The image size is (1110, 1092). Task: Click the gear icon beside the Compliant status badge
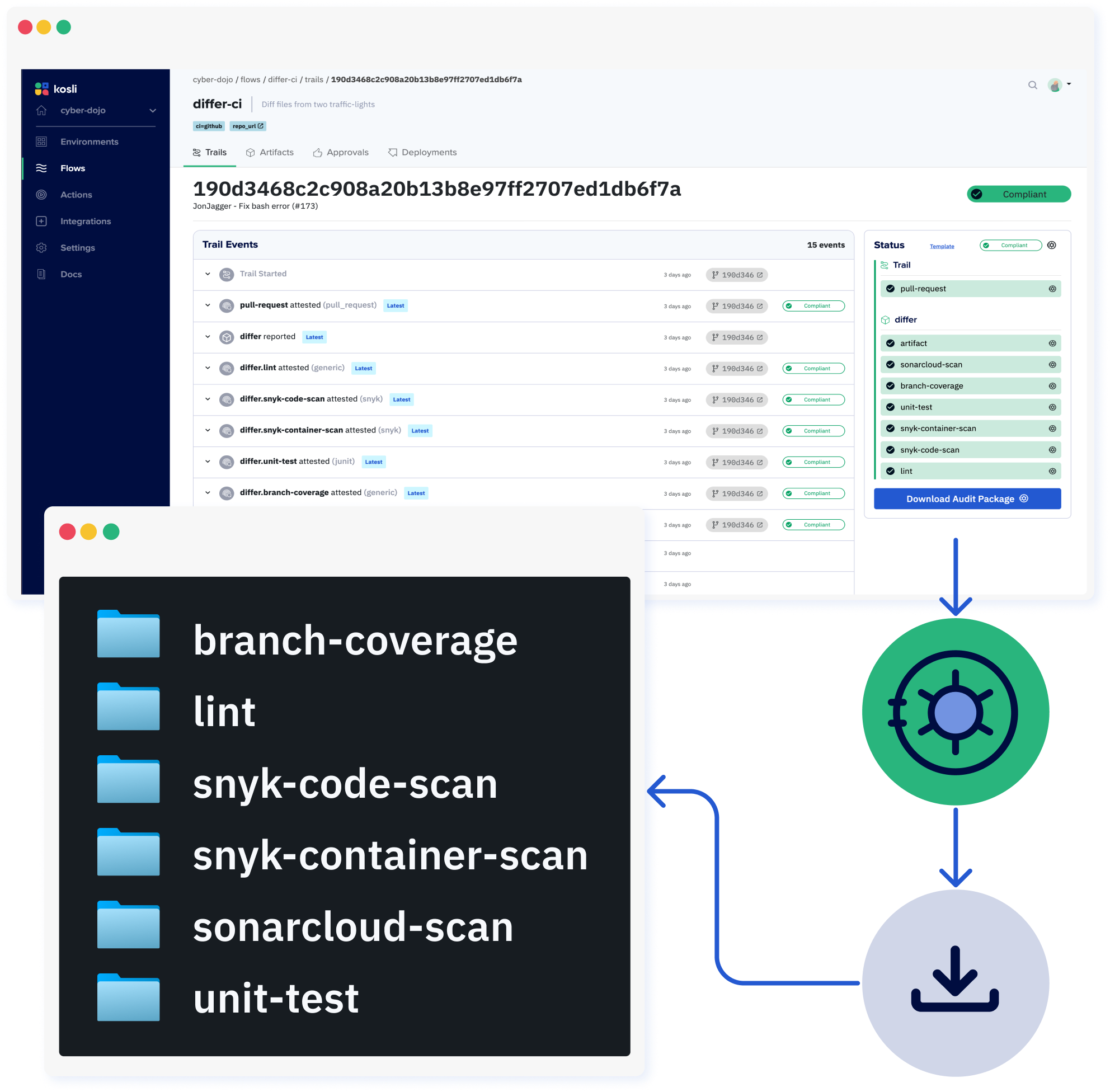1052,245
